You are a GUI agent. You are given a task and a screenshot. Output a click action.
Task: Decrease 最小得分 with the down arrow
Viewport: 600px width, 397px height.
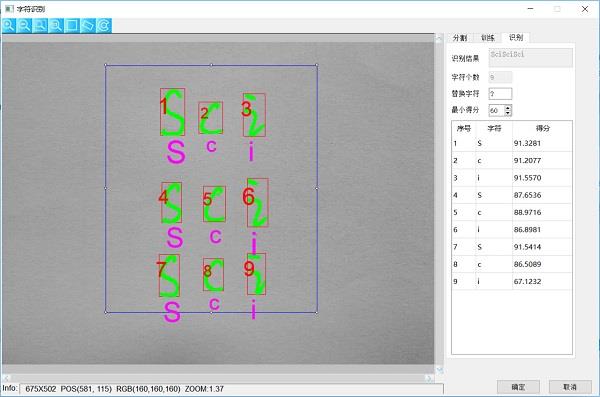coord(508,113)
